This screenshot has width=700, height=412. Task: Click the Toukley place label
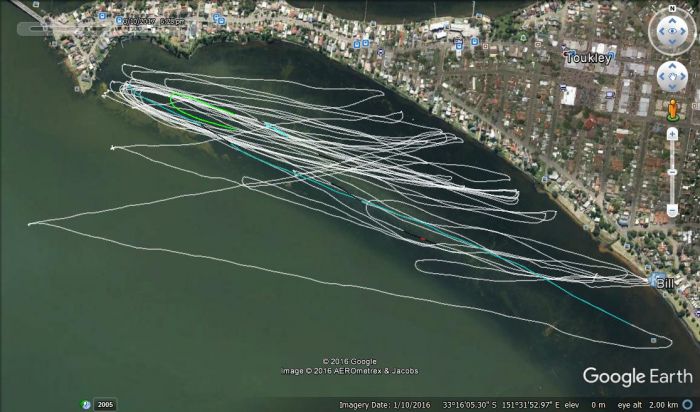click(x=587, y=58)
